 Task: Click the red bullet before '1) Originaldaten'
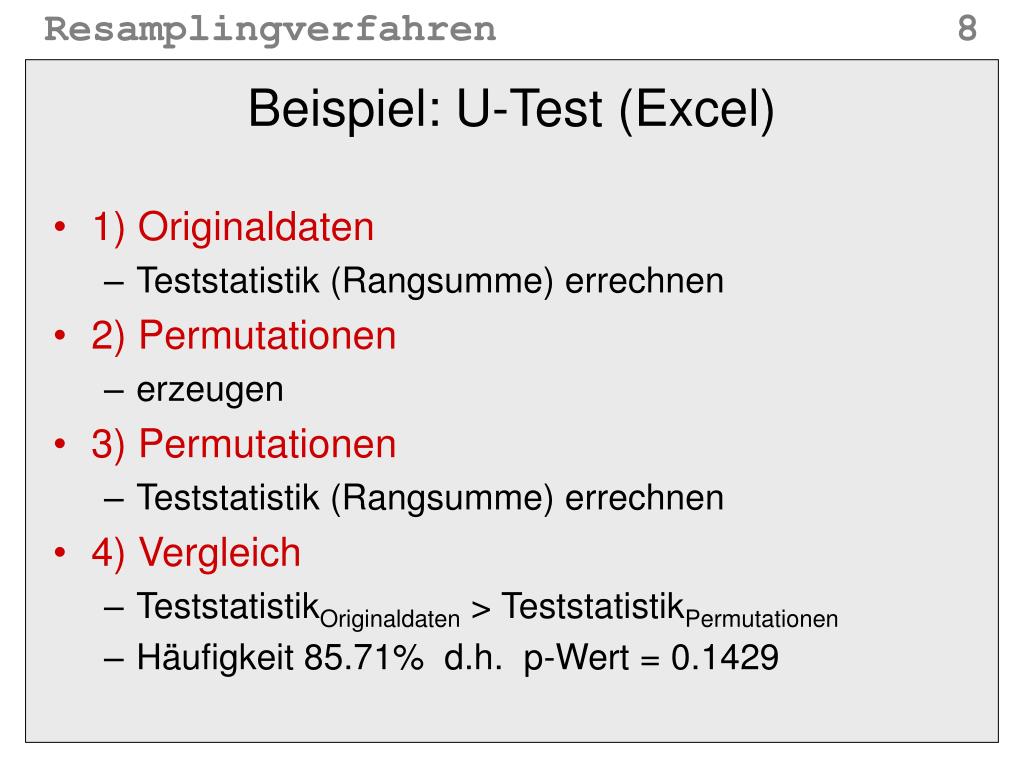click(60, 227)
